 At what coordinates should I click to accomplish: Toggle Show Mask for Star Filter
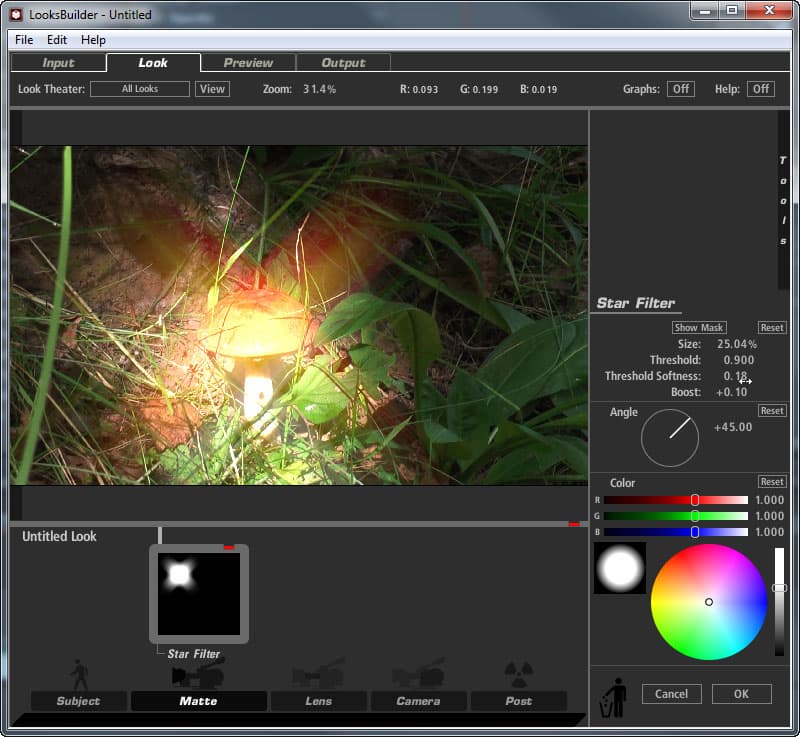(699, 328)
